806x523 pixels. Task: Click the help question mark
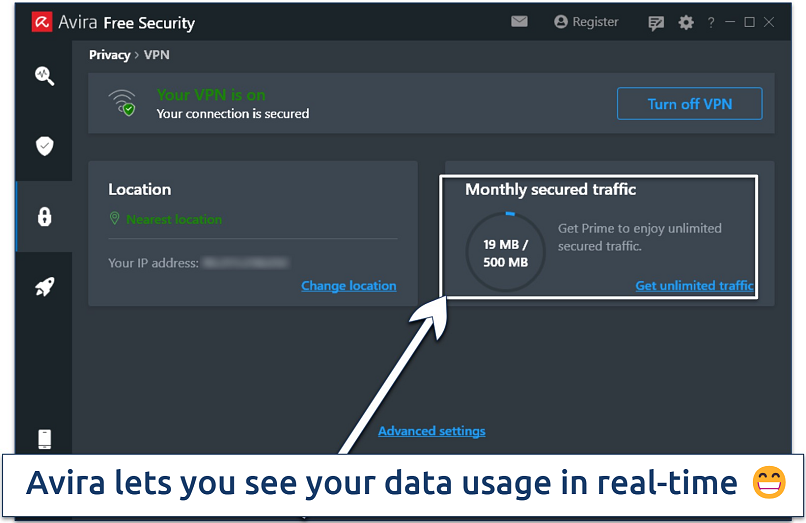[711, 22]
